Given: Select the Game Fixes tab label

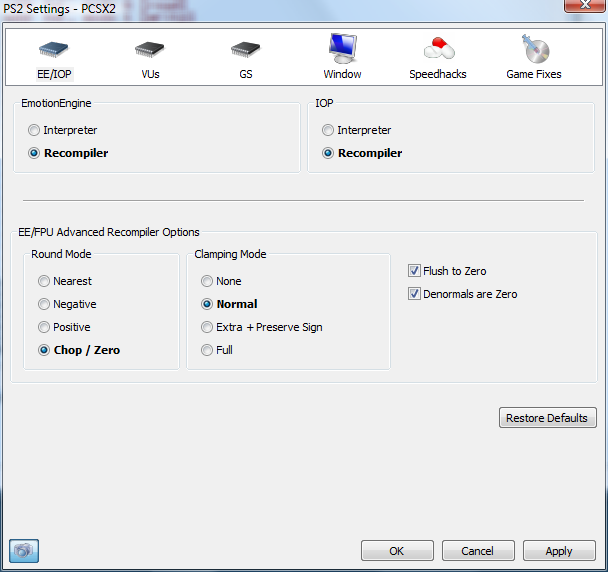Looking at the screenshot, I should pyautogui.click(x=534, y=74).
